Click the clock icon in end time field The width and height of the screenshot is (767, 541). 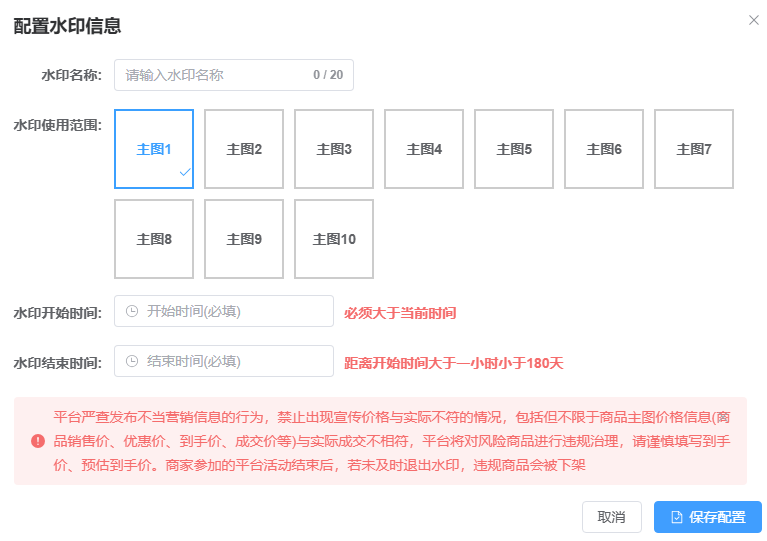click(x=132, y=362)
